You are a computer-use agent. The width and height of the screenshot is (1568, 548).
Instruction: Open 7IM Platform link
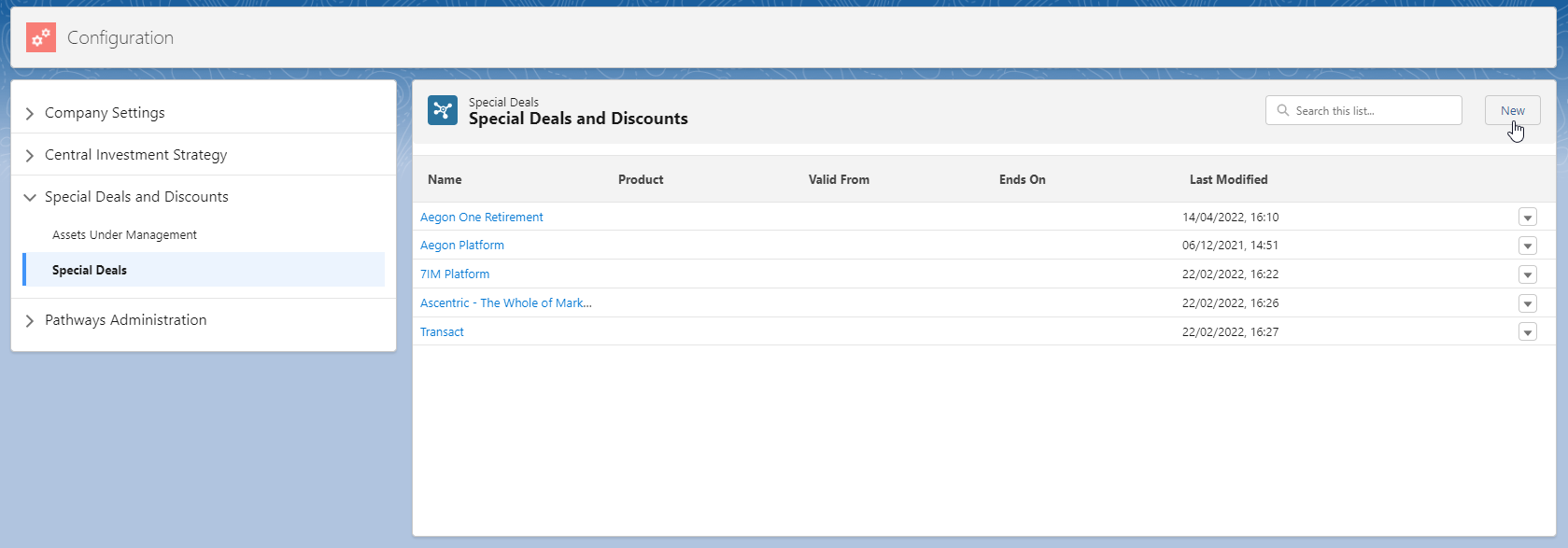coord(455,274)
